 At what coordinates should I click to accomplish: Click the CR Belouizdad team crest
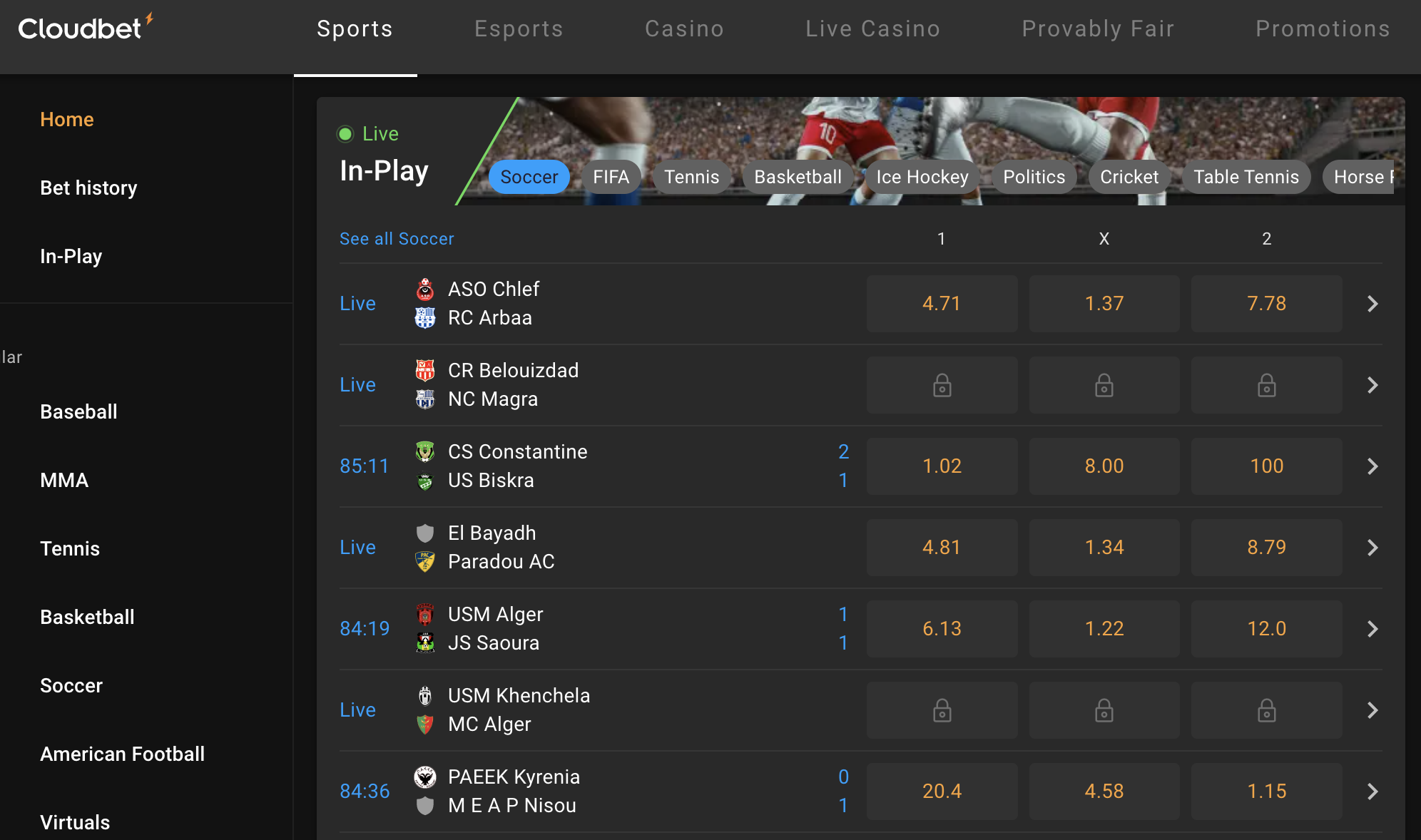(x=425, y=371)
